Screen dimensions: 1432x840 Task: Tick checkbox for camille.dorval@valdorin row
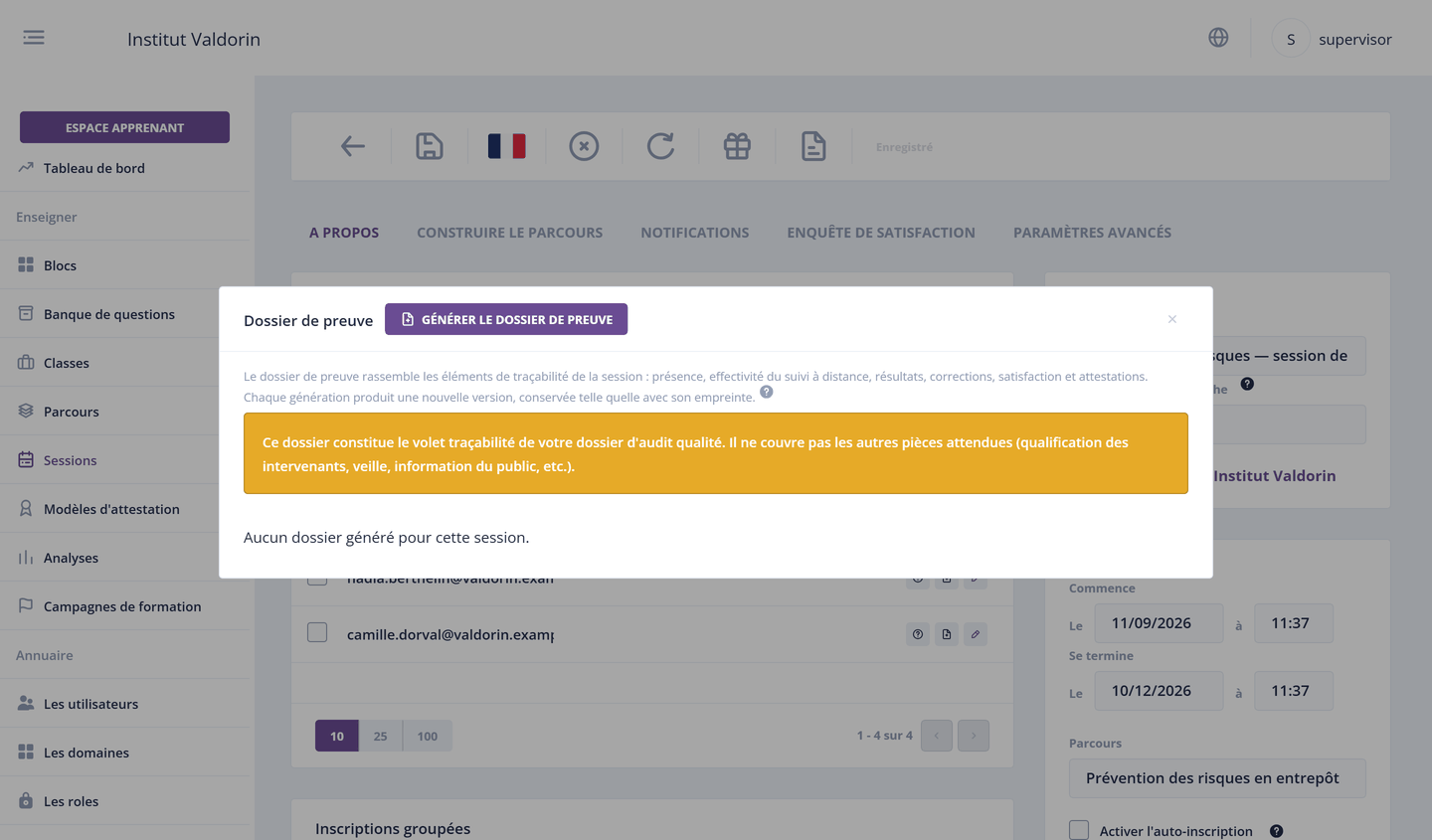click(x=317, y=632)
